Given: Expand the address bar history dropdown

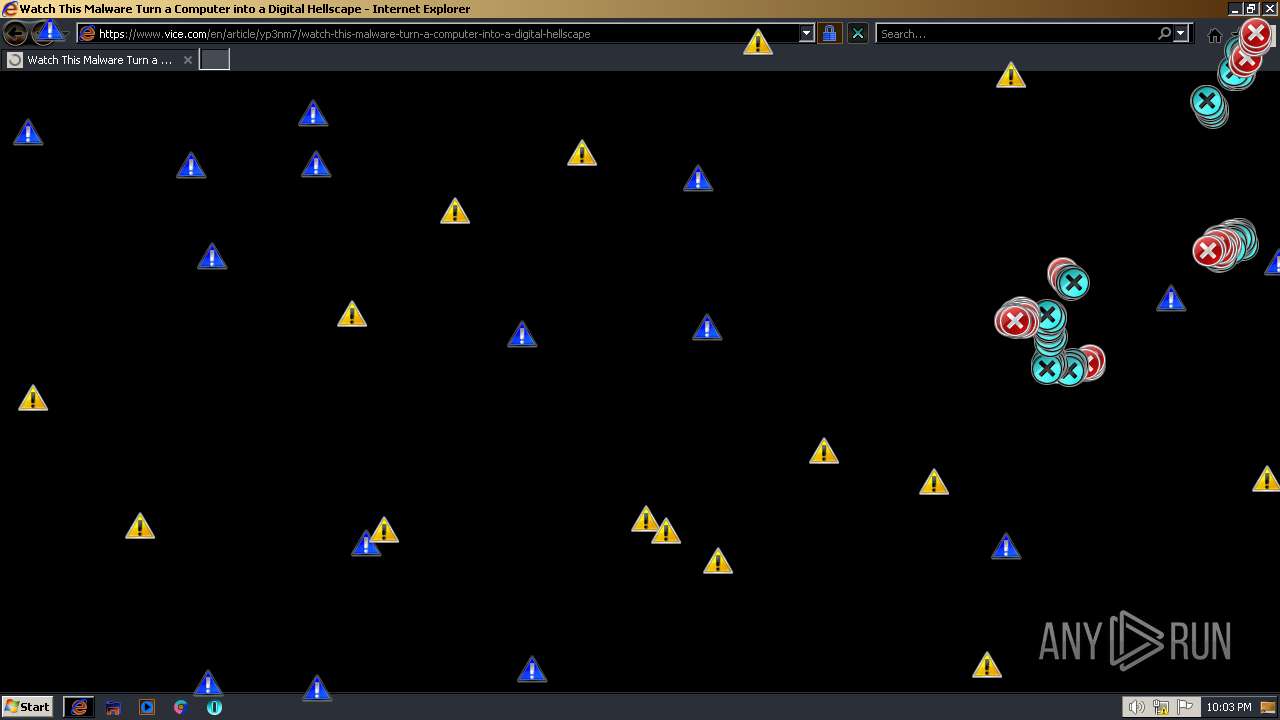Looking at the screenshot, I should point(807,33).
